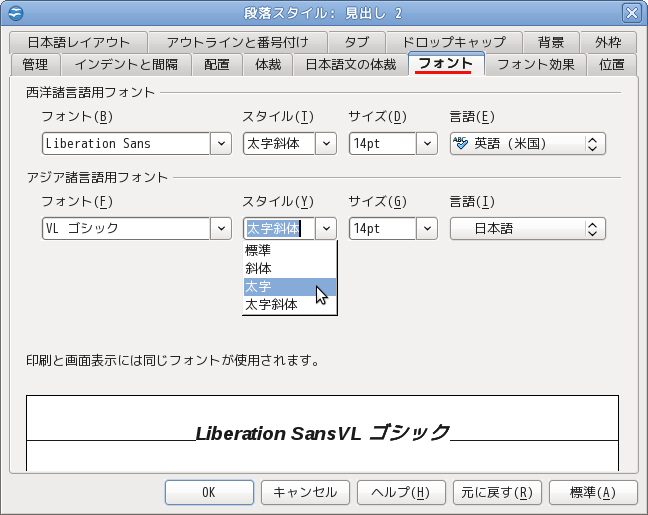Open the インデントと間隔 tab
The image size is (648, 515).
(126, 64)
